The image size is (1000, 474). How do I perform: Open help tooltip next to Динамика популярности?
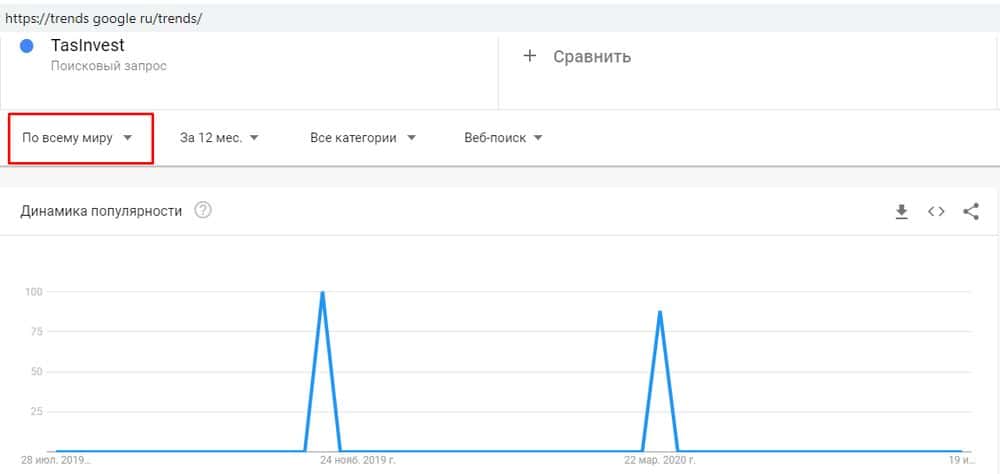tap(203, 211)
